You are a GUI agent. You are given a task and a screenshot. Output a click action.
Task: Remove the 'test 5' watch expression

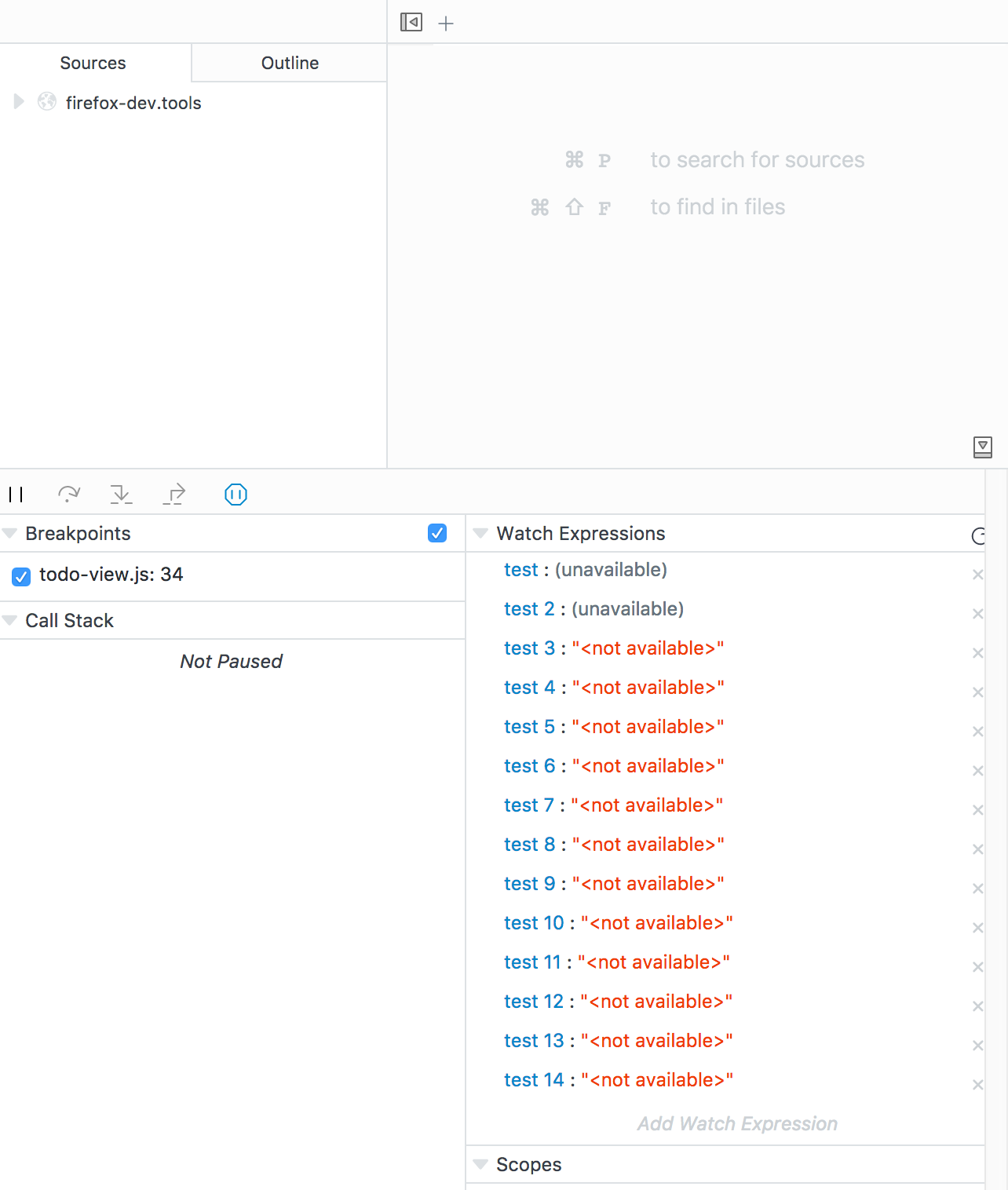click(977, 732)
